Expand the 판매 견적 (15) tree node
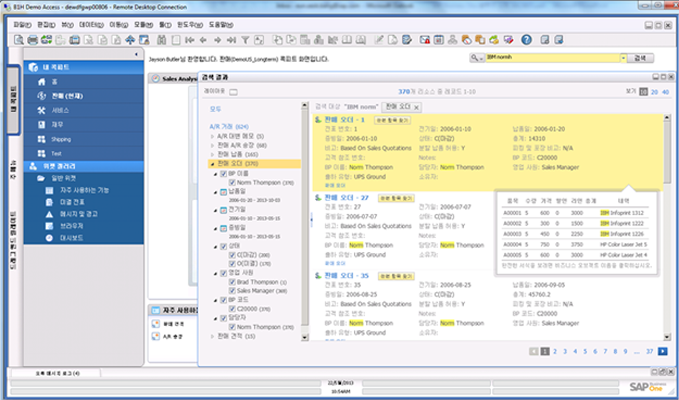 pos(213,336)
